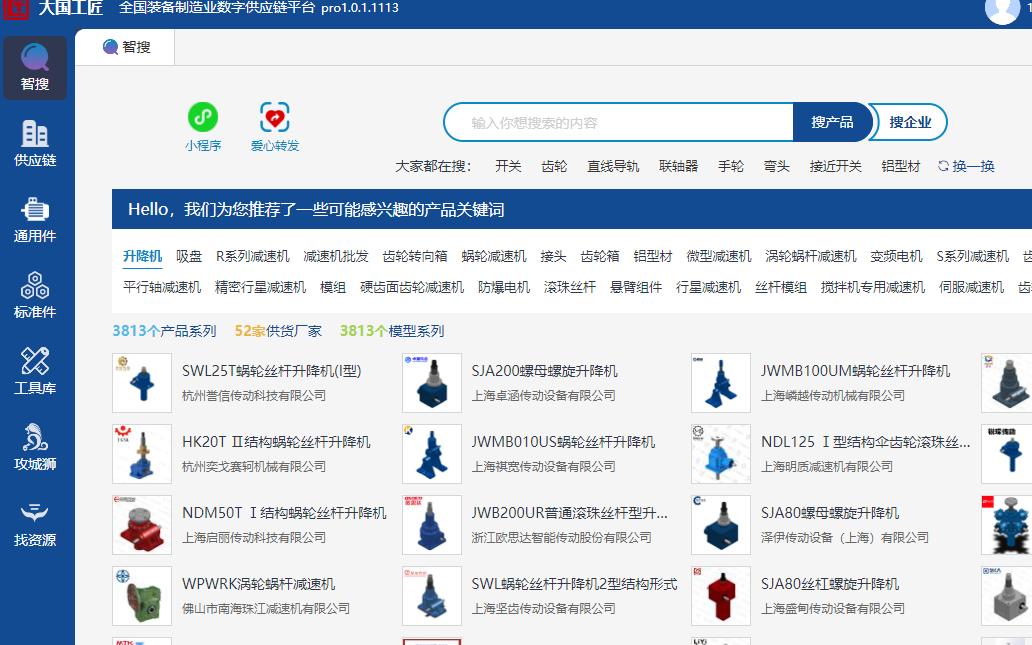Open HK20T Ⅱ结构蜗轮丝杆升降机 thumbnail

(x=142, y=454)
